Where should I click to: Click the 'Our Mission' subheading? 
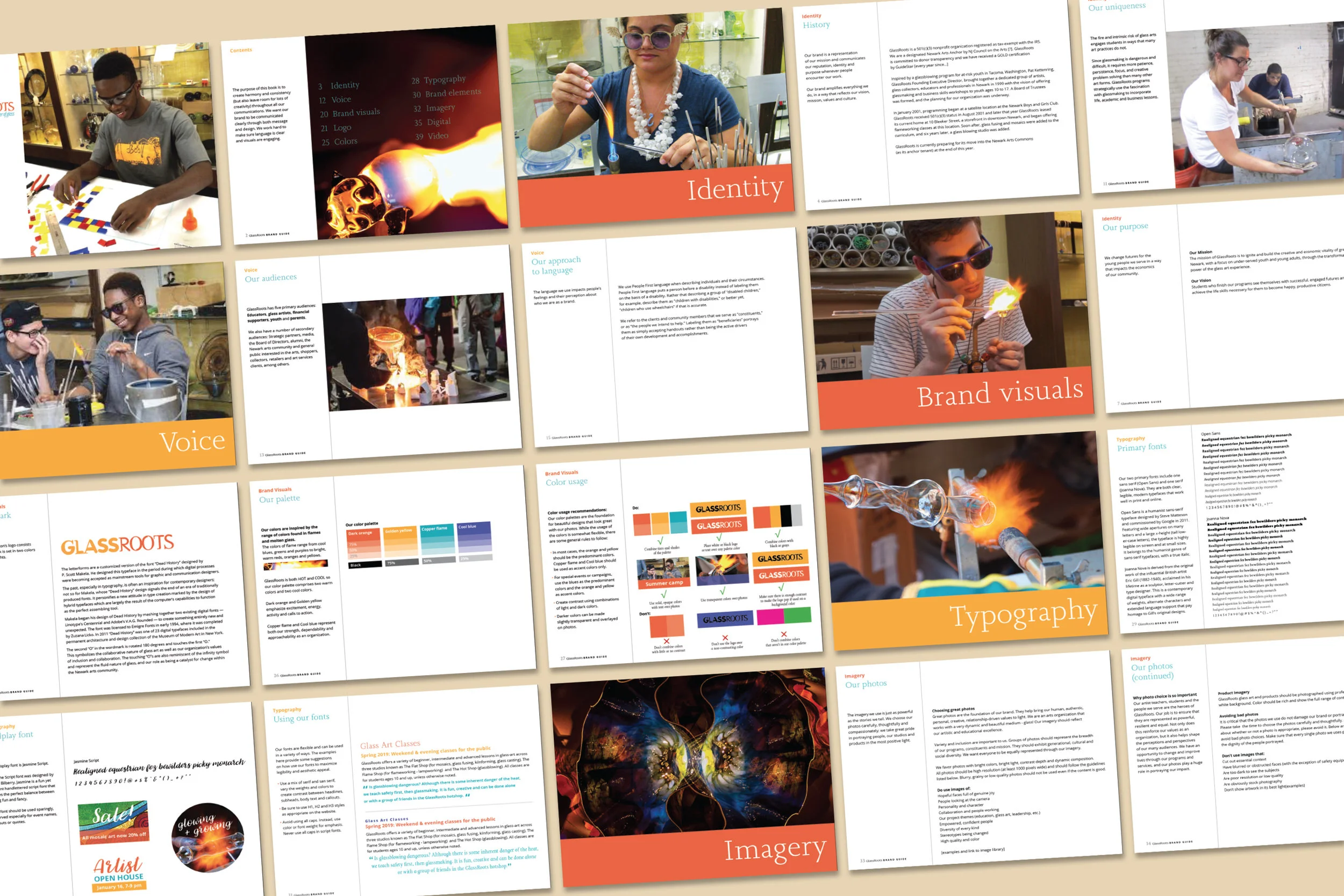coord(1200,252)
